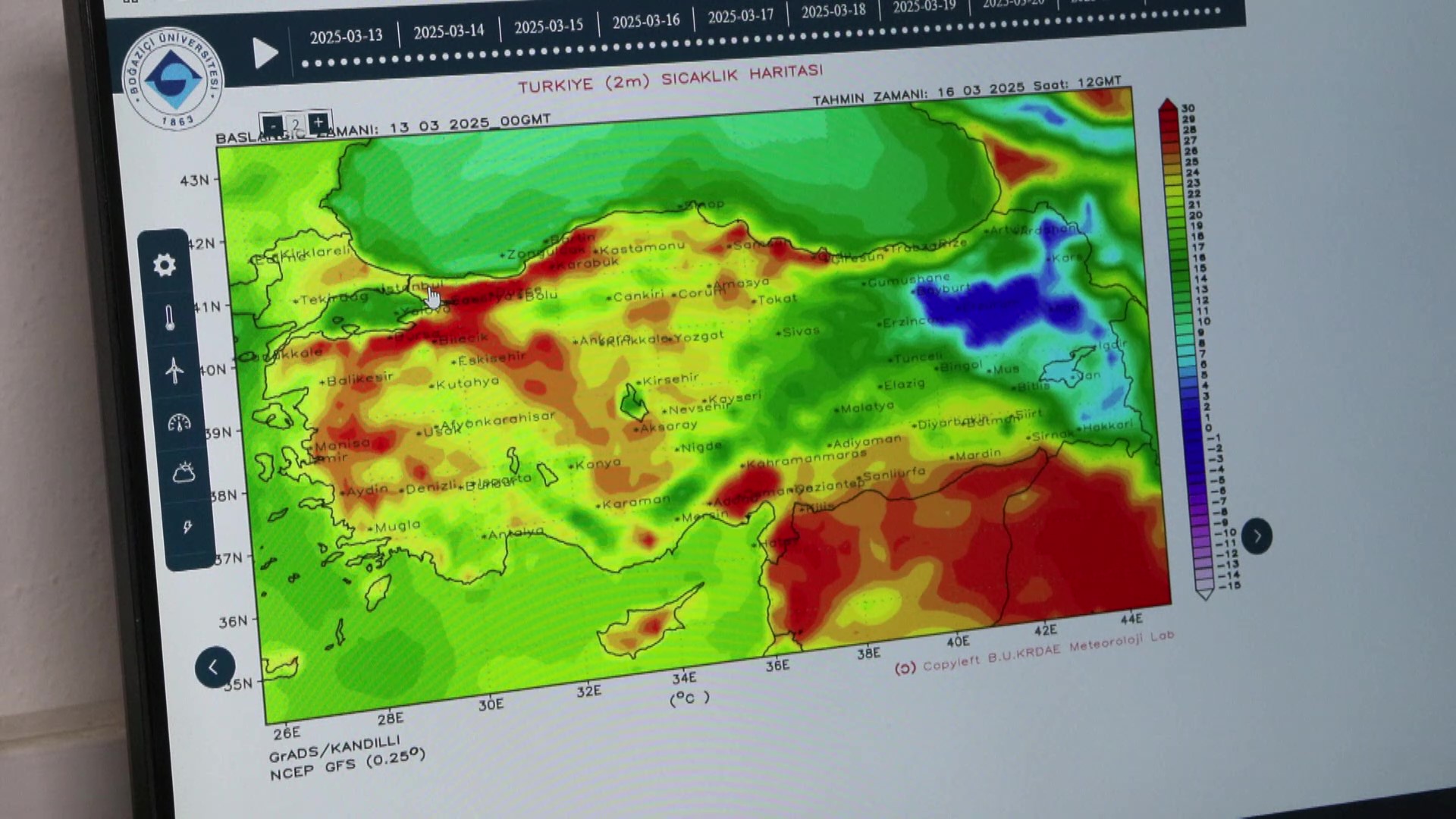Click the (°C) unit label under the map

coord(689,698)
